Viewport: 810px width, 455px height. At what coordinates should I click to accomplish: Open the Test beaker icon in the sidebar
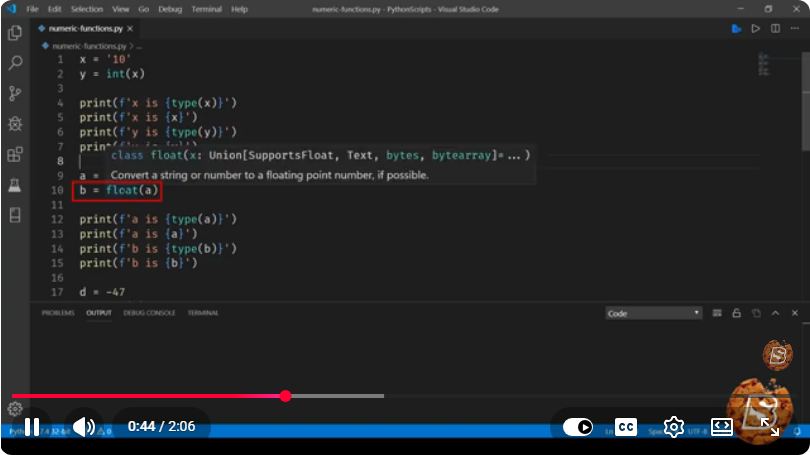(x=15, y=185)
